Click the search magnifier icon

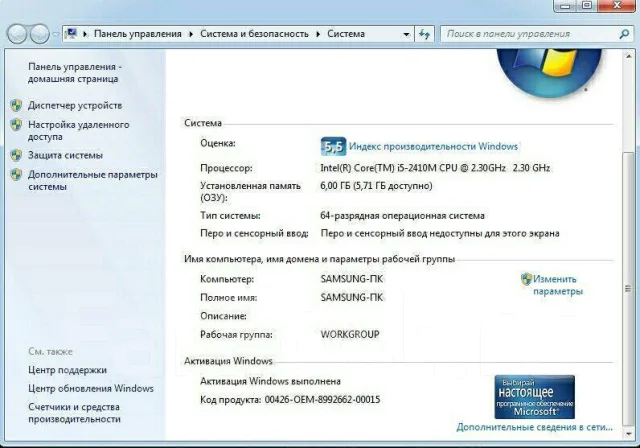click(x=624, y=34)
